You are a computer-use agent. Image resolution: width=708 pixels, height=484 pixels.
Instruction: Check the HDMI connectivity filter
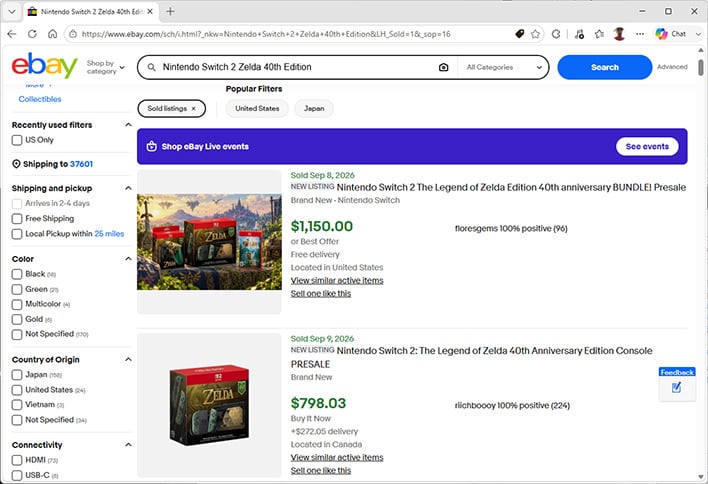(x=17, y=460)
